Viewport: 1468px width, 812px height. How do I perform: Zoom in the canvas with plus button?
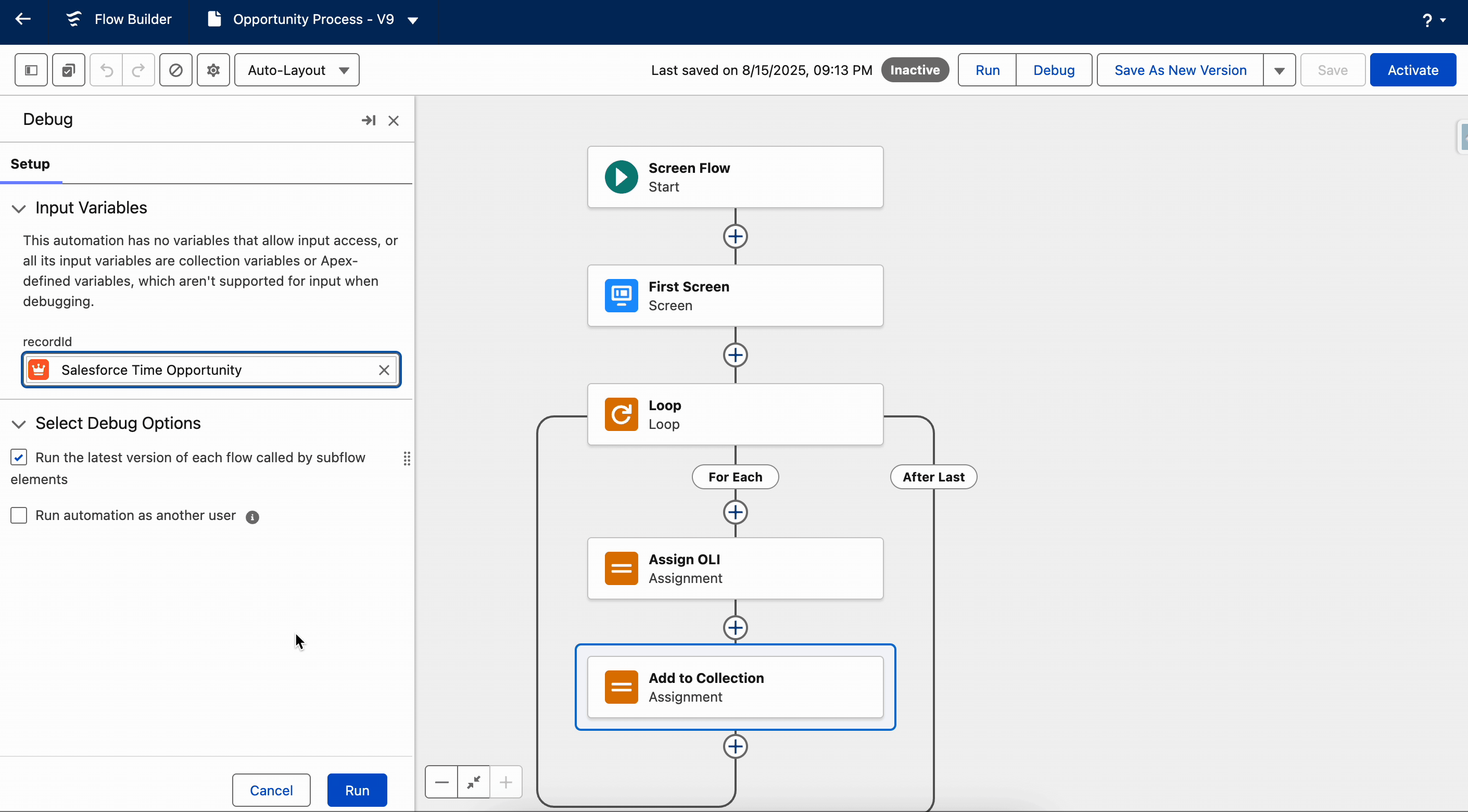click(x=505, y=782)
